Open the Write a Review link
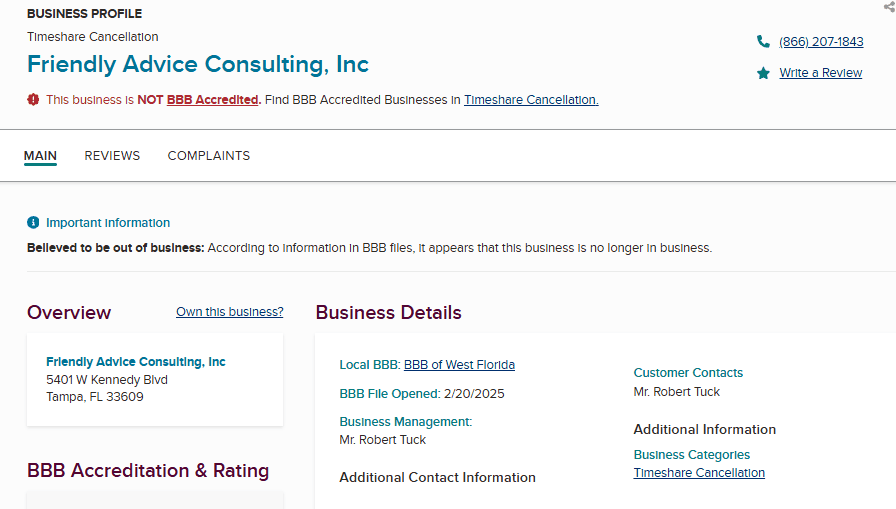 pos(820,73)
